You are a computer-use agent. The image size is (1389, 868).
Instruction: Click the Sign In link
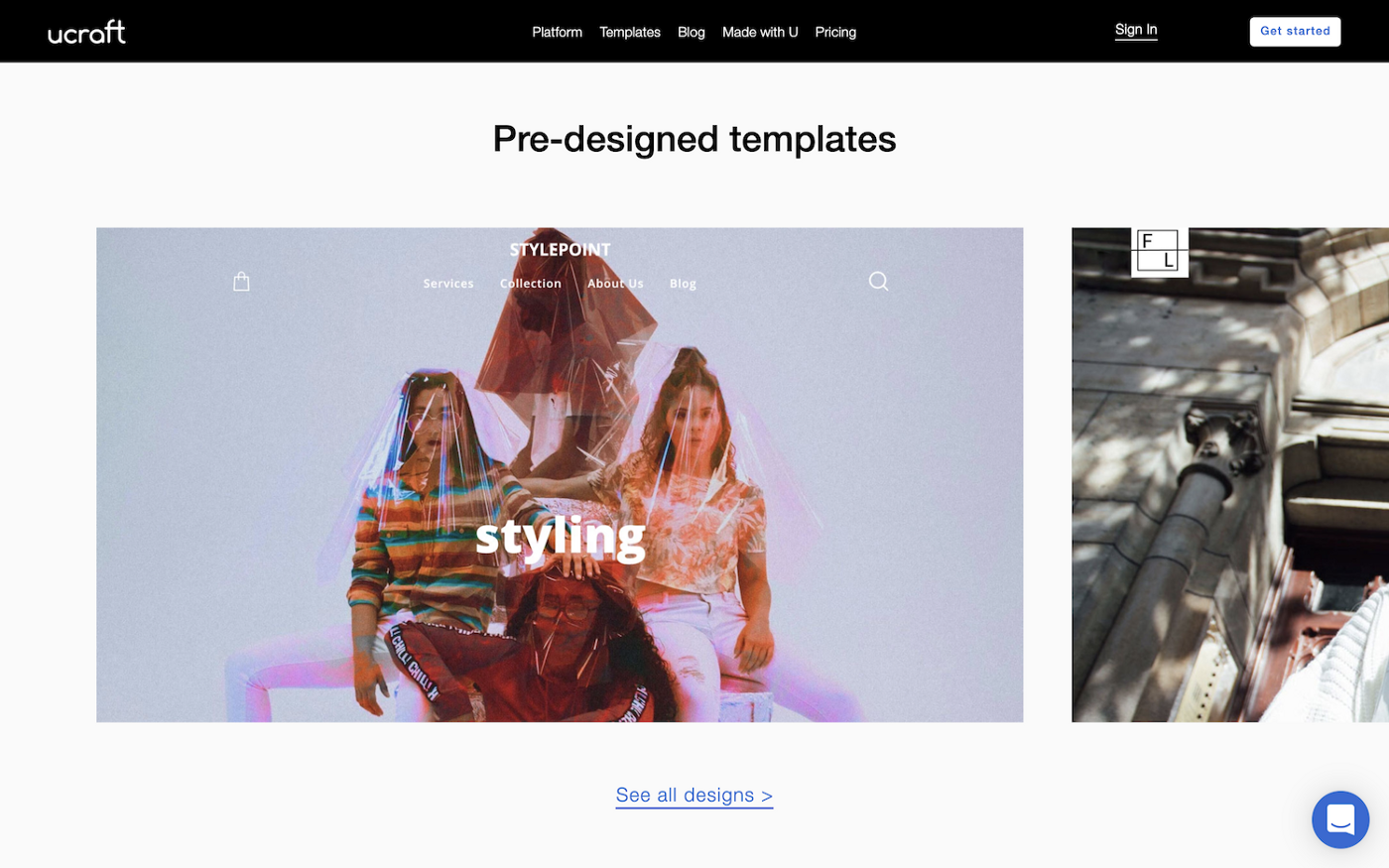point(1136,30)
